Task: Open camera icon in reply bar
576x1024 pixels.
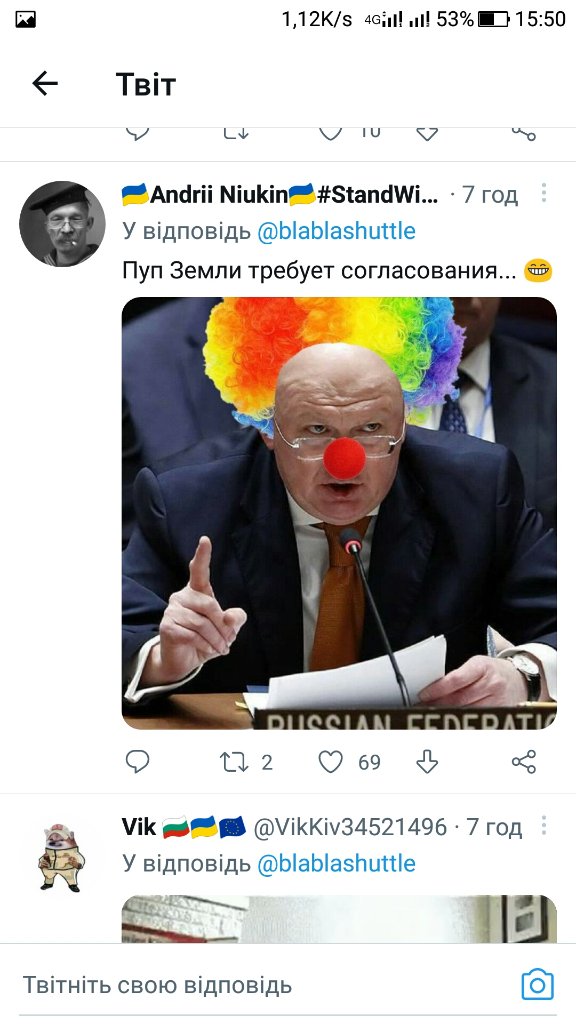Action: 537,984
